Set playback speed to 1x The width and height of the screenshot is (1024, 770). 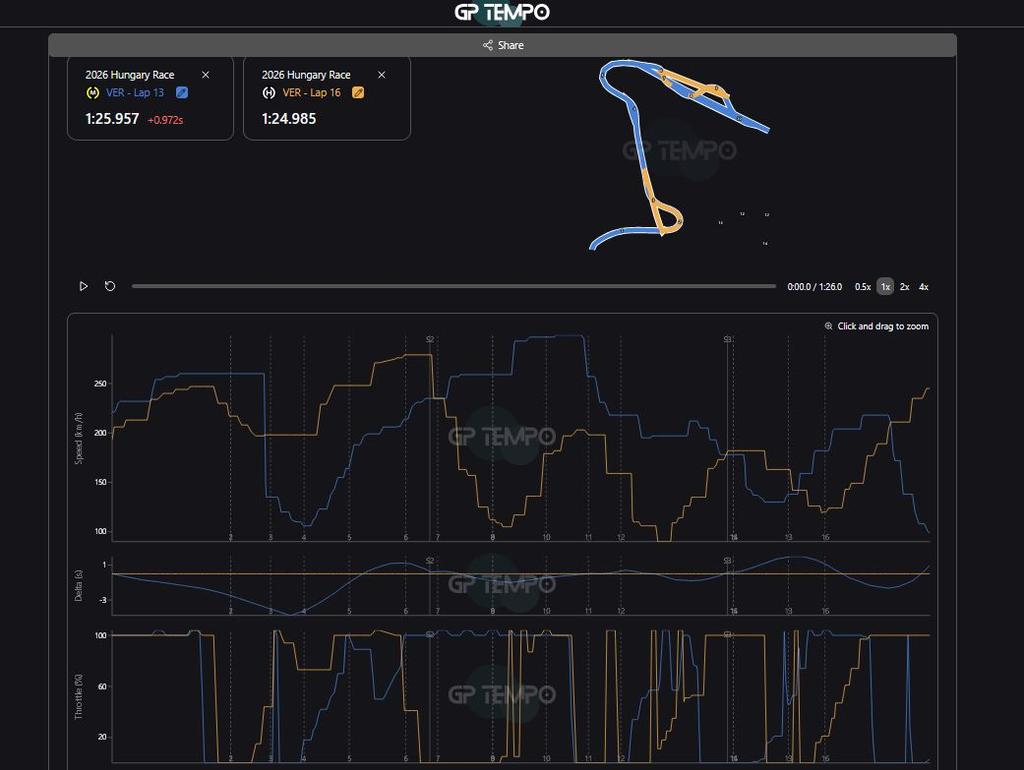(x=885, y=287)
